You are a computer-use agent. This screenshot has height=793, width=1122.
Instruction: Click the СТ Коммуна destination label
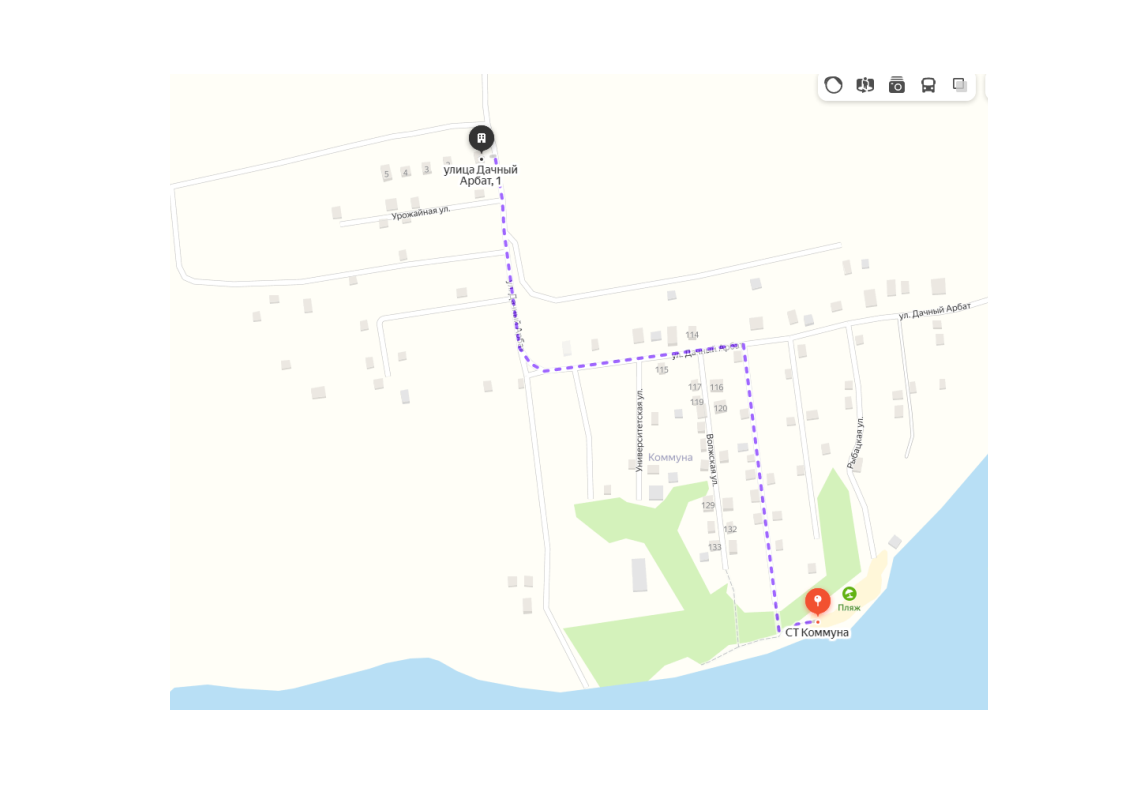coord(817,633)
